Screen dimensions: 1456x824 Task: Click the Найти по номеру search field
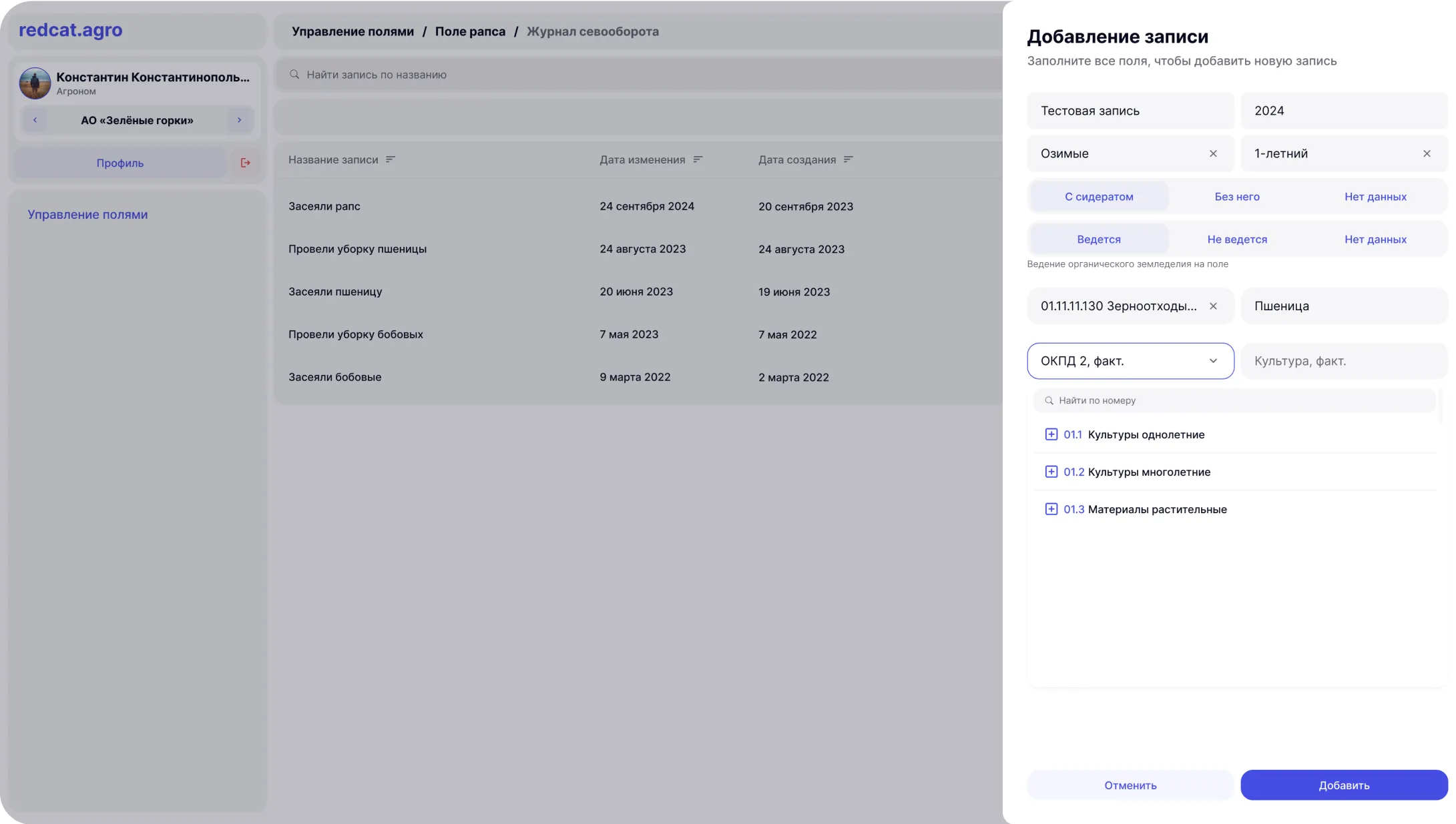coord(1235,400)
